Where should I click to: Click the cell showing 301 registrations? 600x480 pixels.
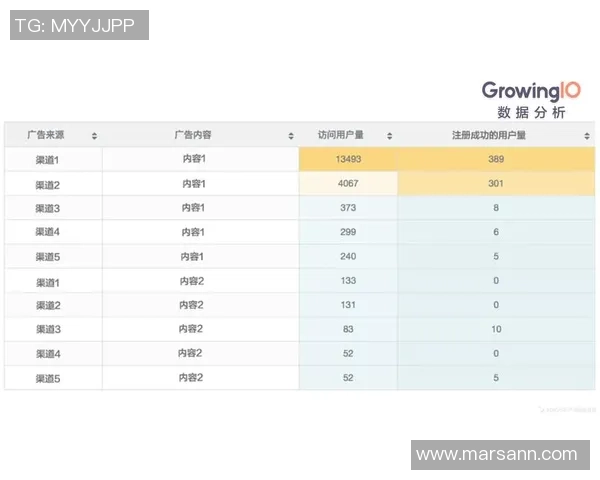pyautogui.click(x=496, y=184)
